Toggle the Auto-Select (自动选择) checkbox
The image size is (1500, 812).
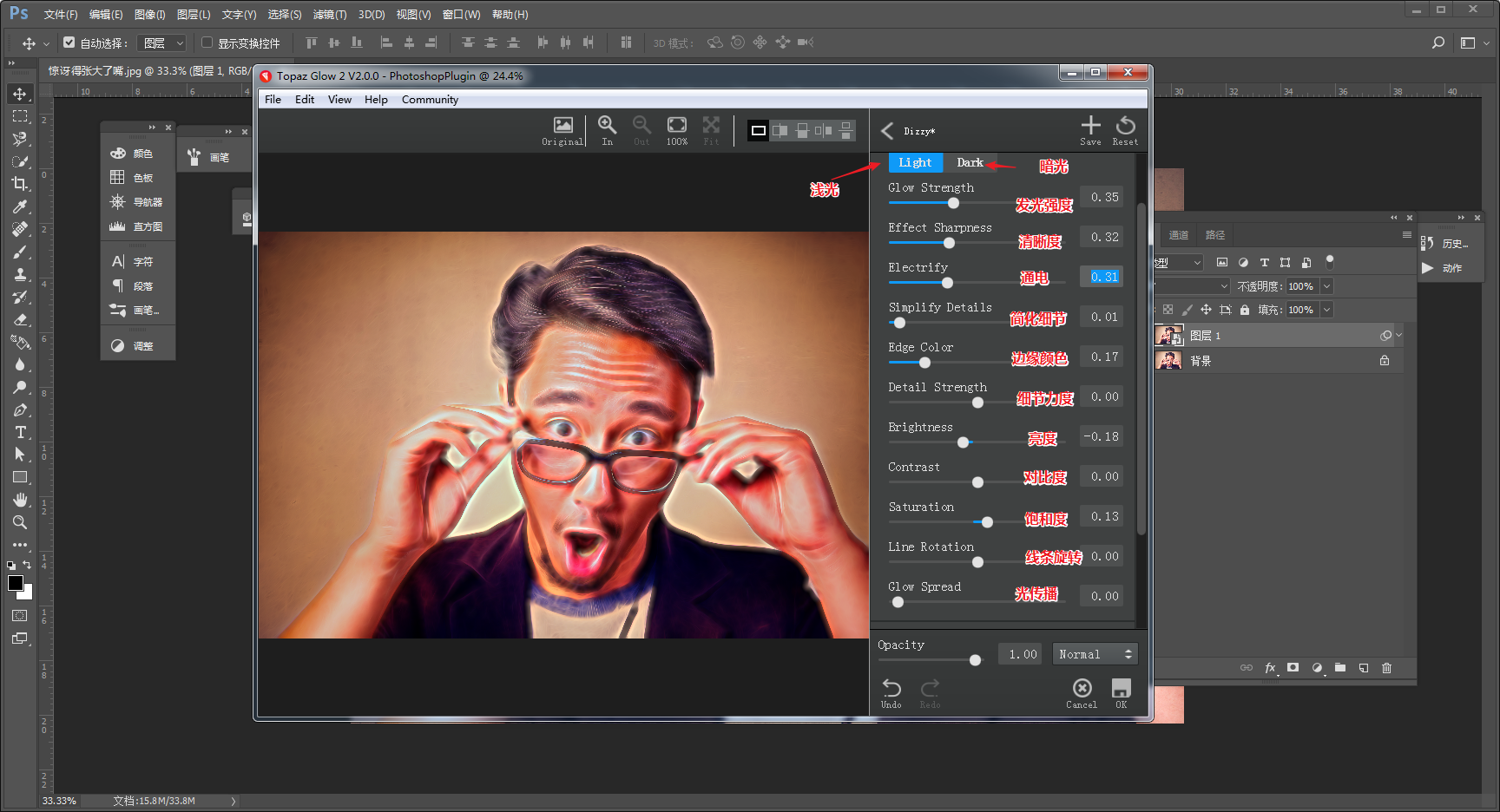[69, 42]
